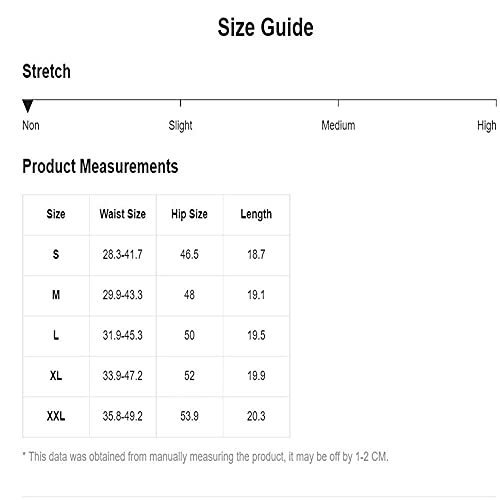Click the Product Measurements heading
This screenshot has height=500, width=500.
coord(100,166)
